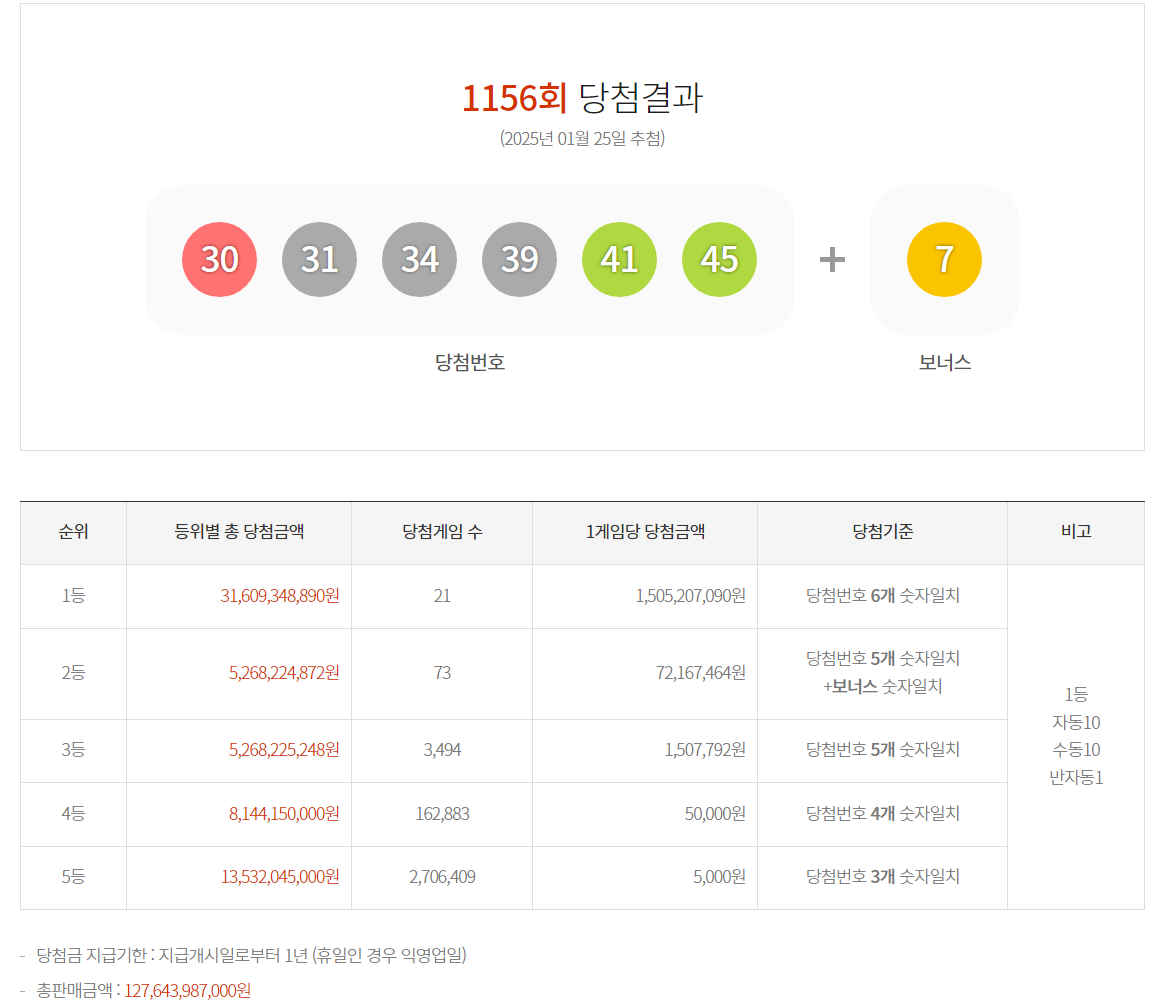Click the winning game count '3,494'
The width and height of the screenshot is (1158, 1002).
(x=442, y=750)
